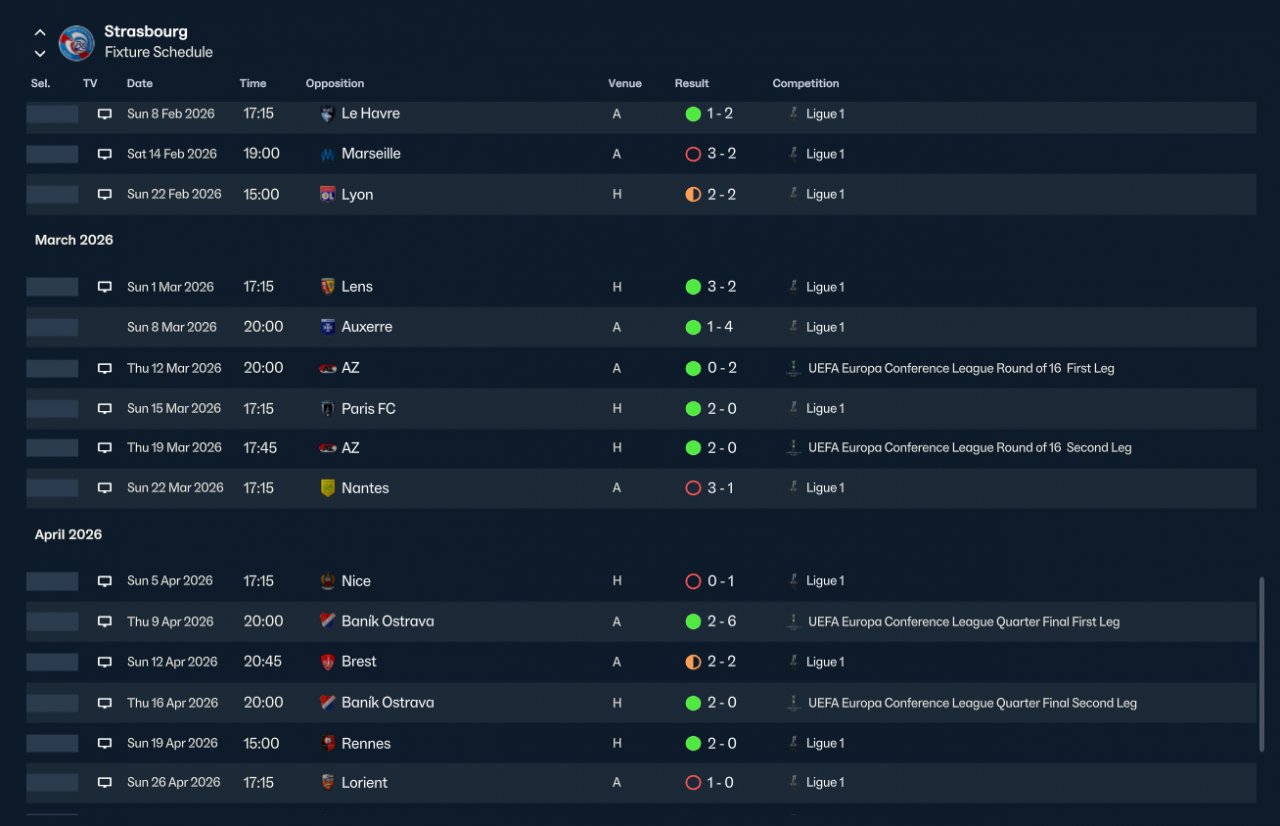The height and width of the screenshot is (826, 1280).
Task: Sort by the Competition column header
Action: [806, 84]
